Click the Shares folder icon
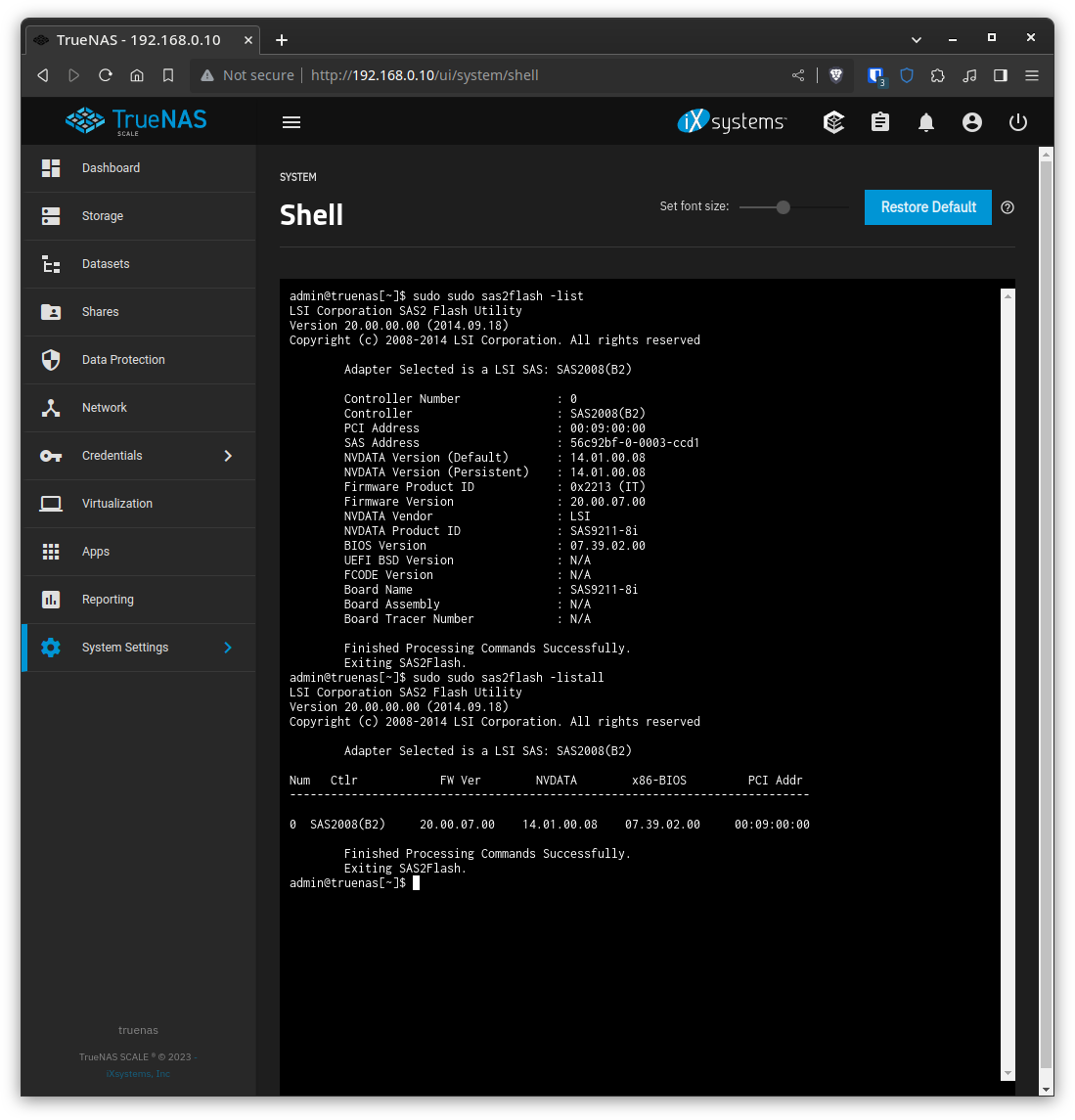 (51, 311)
